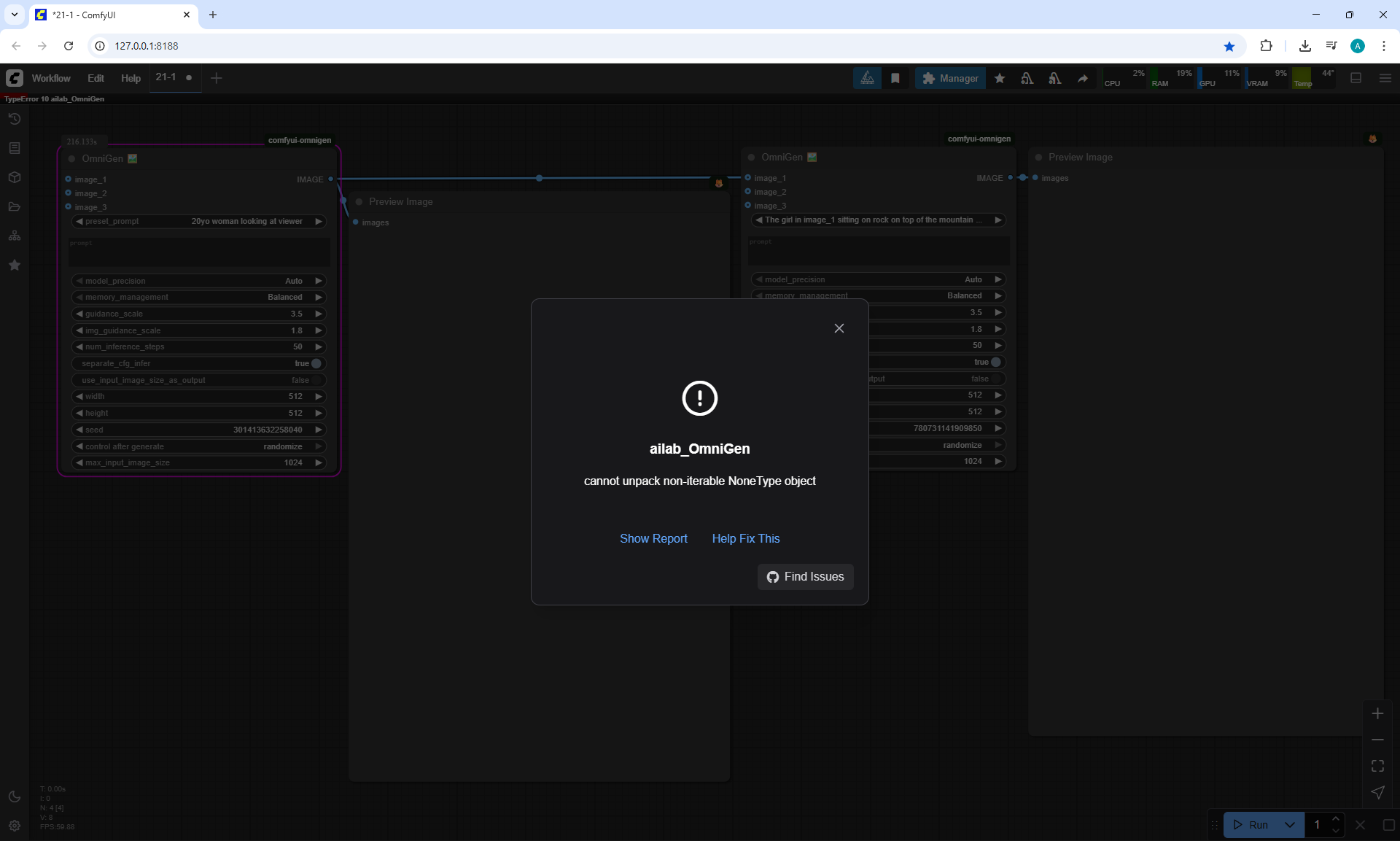
Task: Expand the Run button dropdown arrow
Action: 1289,825
